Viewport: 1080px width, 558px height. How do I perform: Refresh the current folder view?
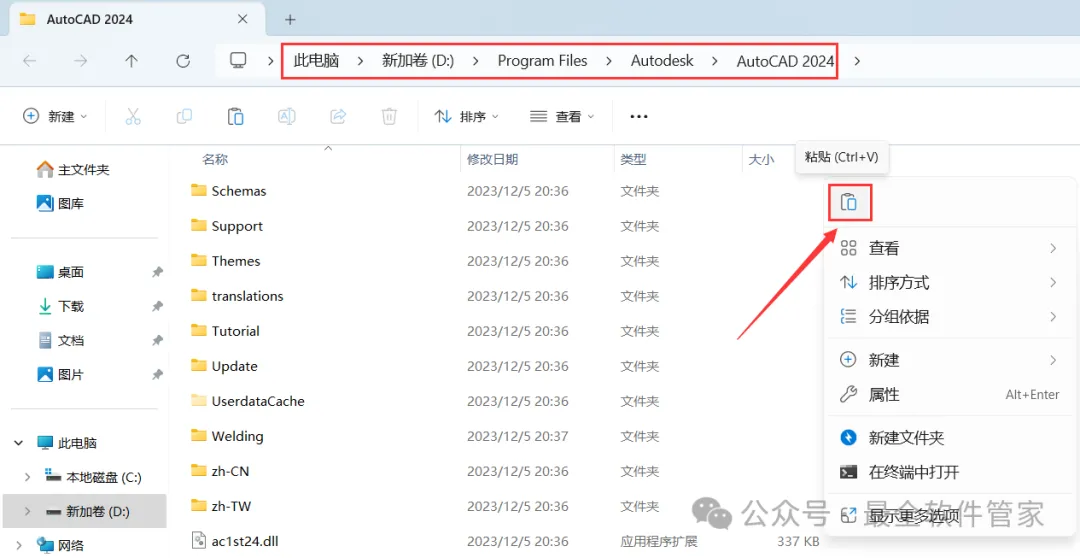pos(183,61)
